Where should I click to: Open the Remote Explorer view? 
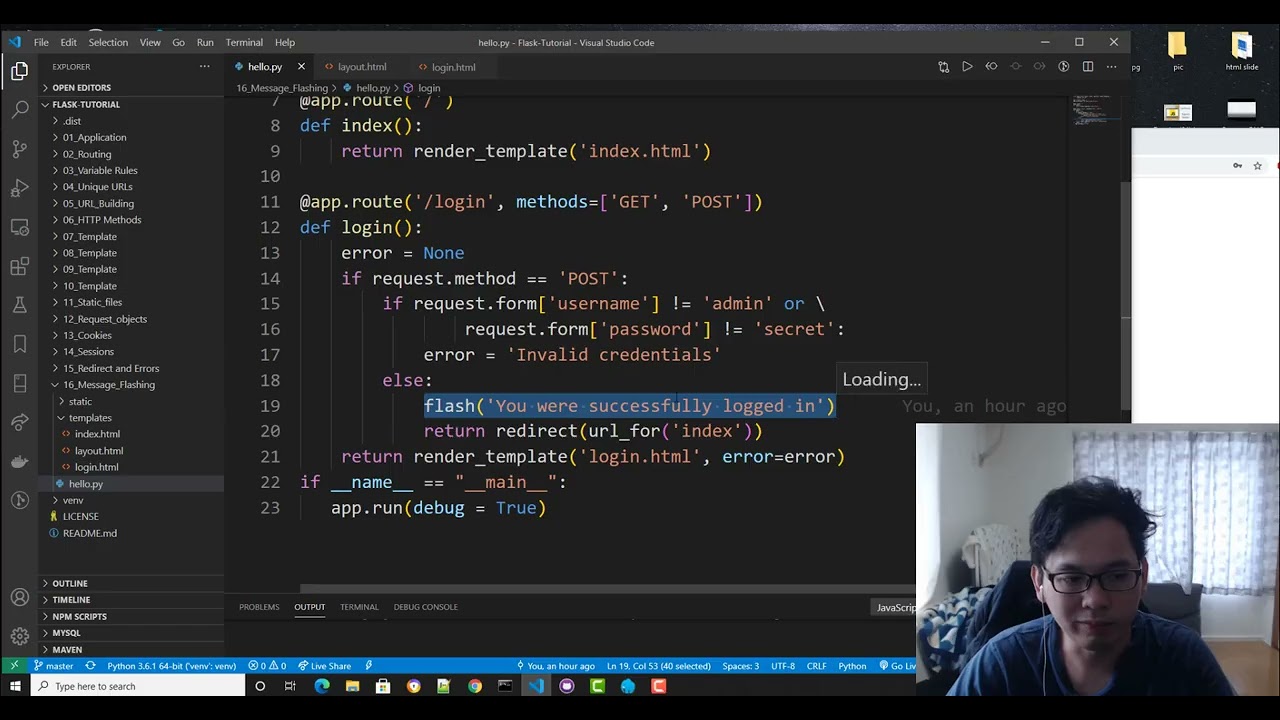click(x=20, y=227)
